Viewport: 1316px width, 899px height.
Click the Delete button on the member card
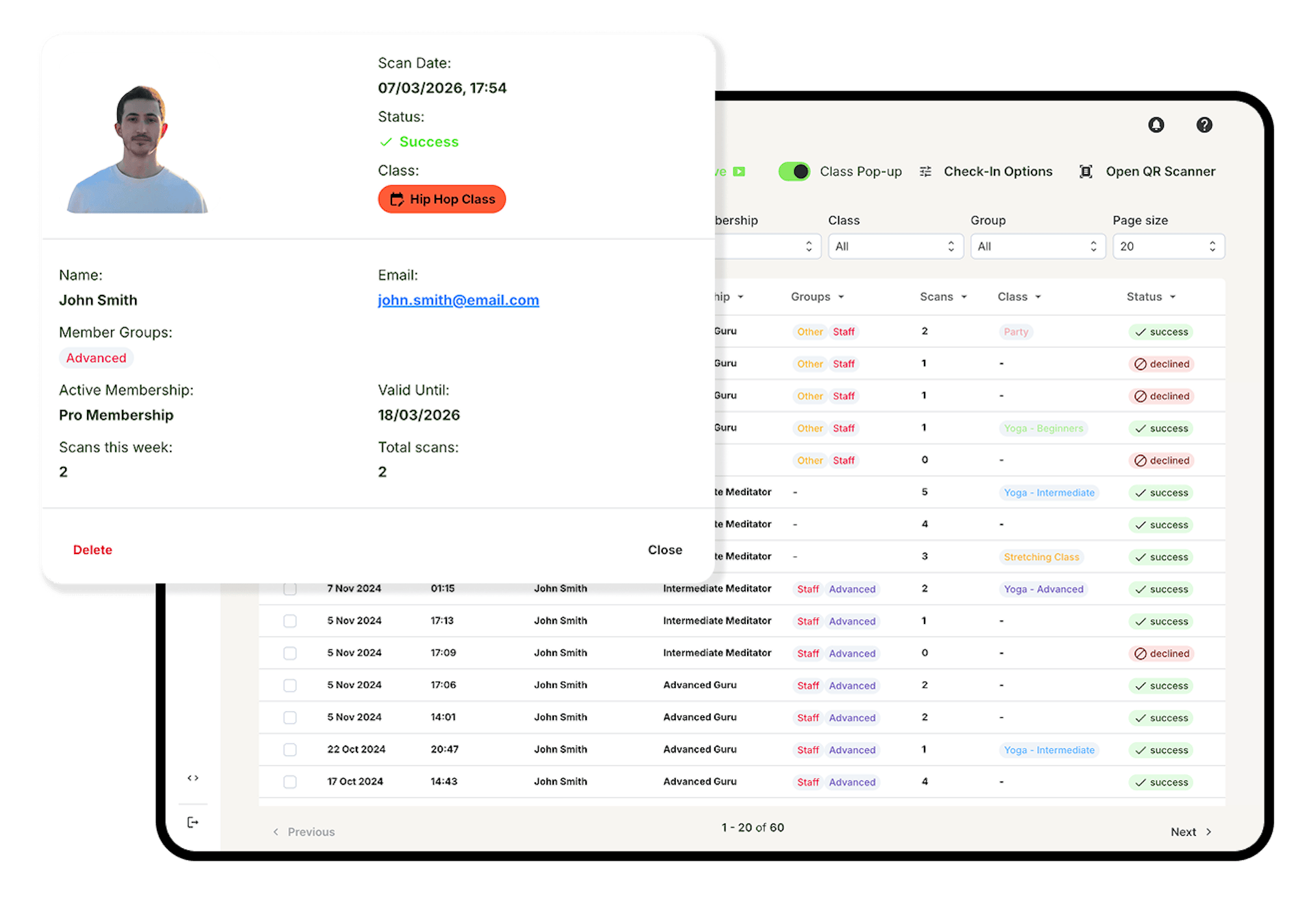pos(92,549)
